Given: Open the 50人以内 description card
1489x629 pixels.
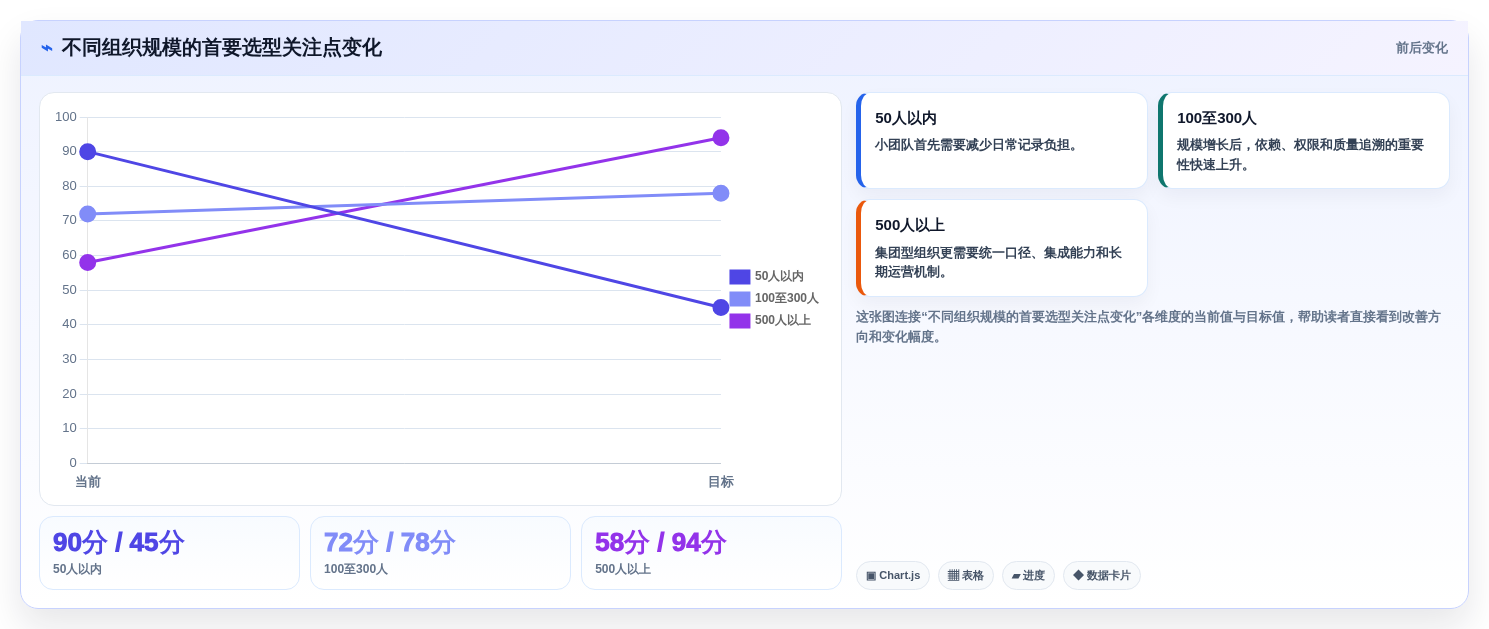Looking at the screenshot, I should point(1002,141).
